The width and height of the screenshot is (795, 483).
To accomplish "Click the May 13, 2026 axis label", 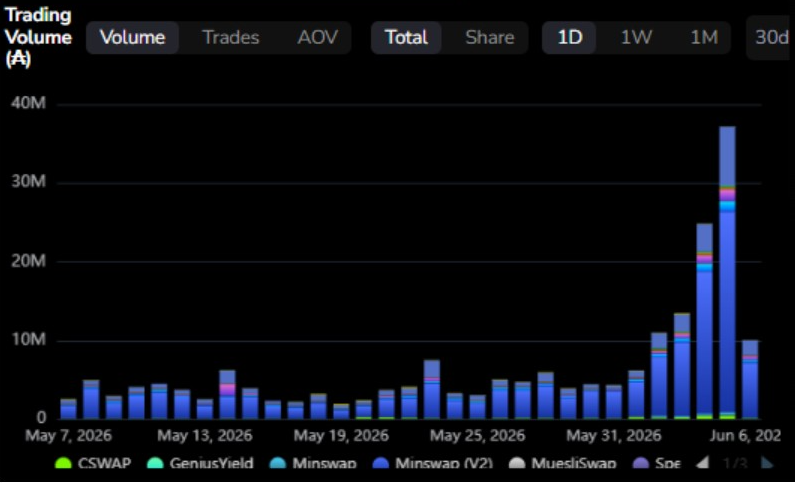I will tap(204, 435).
